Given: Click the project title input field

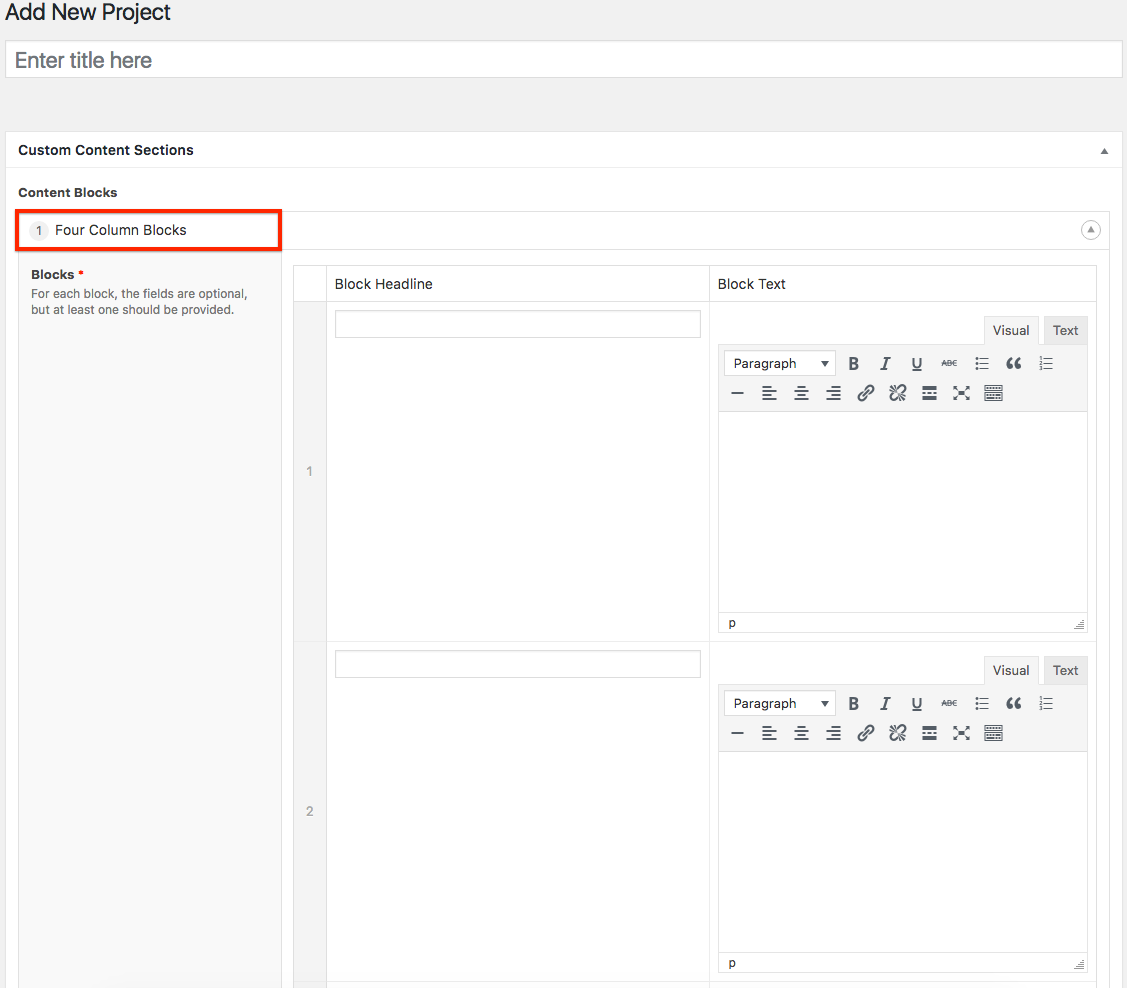Looking at the screenshot, I should pos(564,60).
